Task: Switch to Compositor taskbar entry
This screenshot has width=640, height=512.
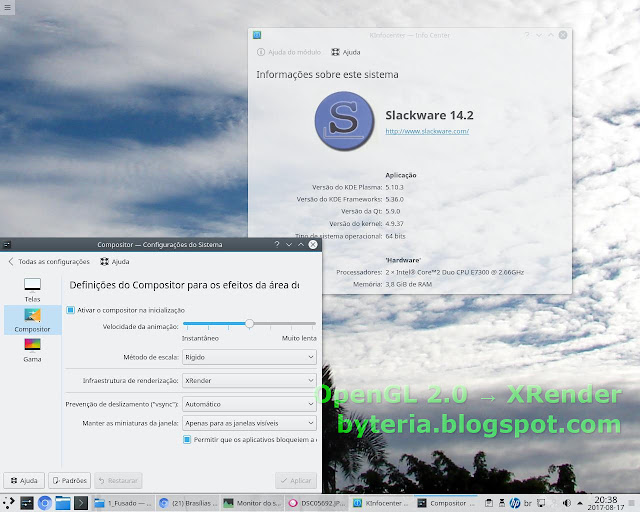Action: pyautogui.click(x=446, y=503)
